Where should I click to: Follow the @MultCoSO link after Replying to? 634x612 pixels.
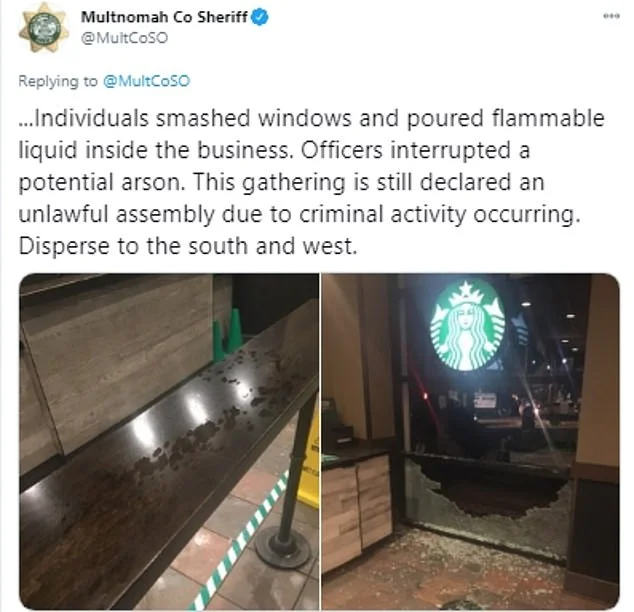[146, 81]
